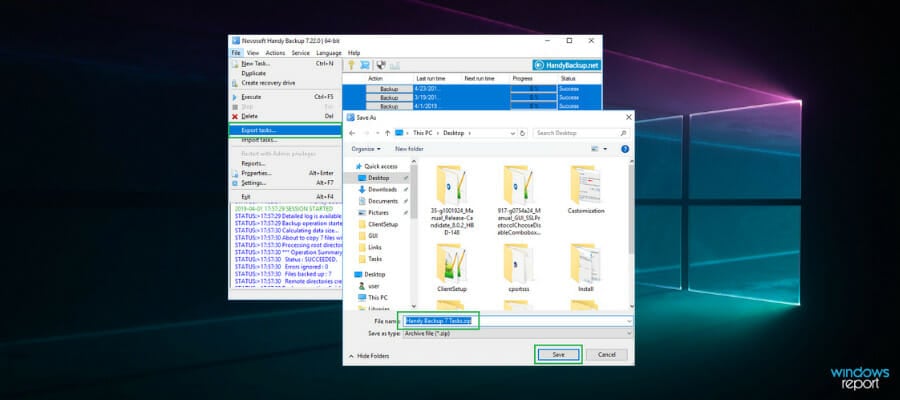Click Cancel button in Save As dialog
This screenshot has height=400, width=900.
pyautogui.click(x=607, y=355)
